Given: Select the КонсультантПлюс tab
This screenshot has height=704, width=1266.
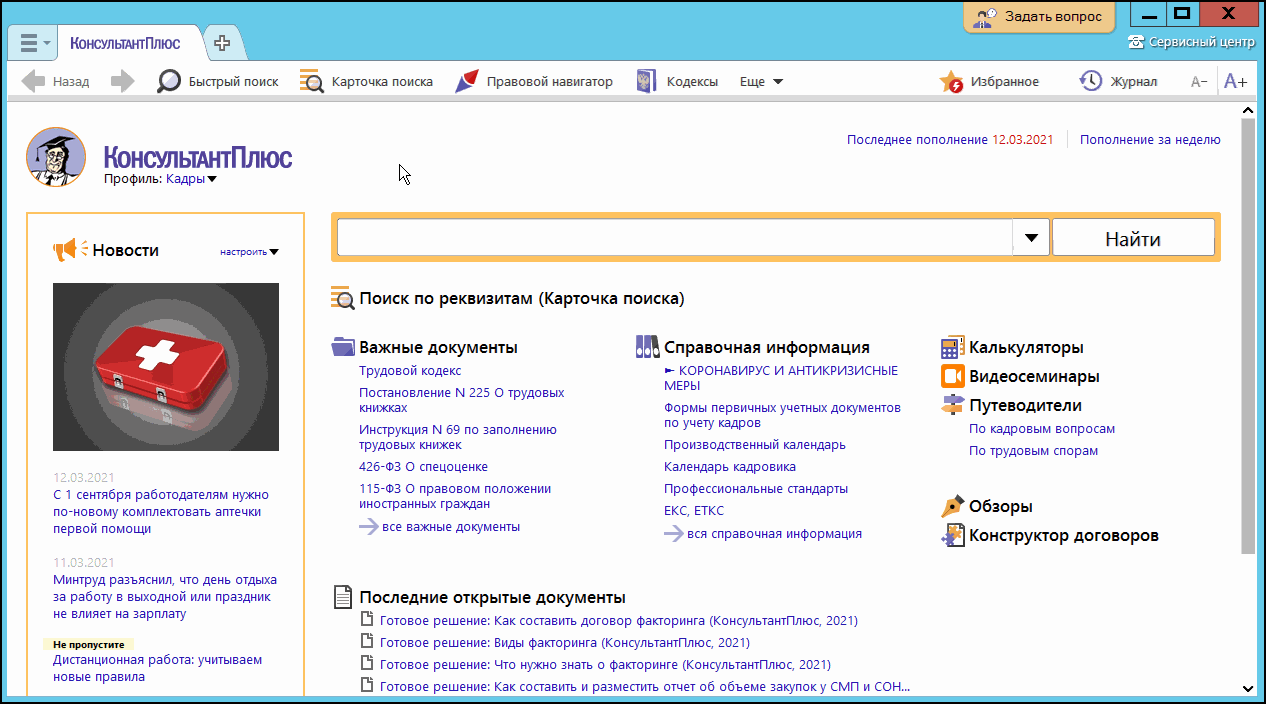Looking at the screenshot, I should [125, 43].
